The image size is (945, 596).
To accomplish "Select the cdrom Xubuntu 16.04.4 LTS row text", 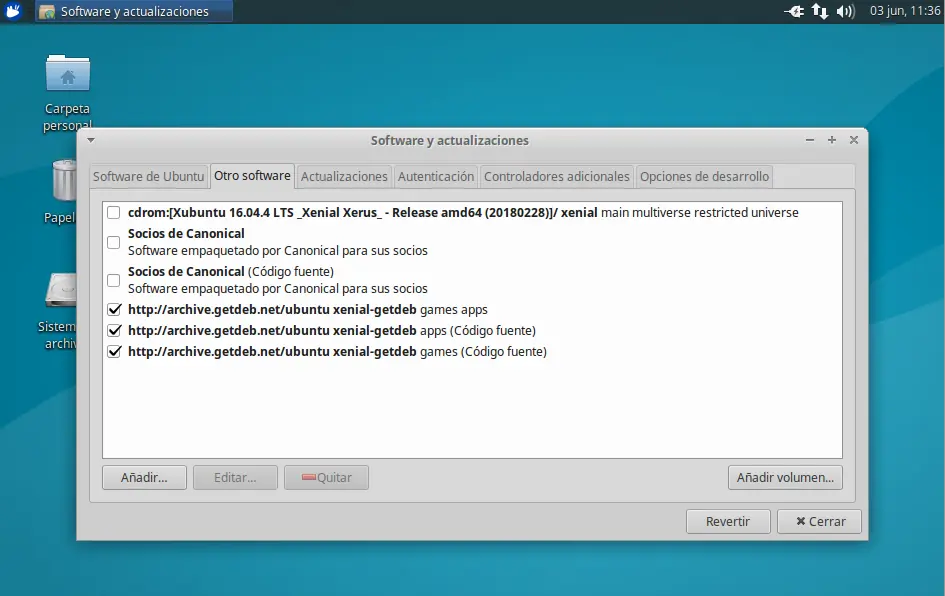I will coord(463,212).
